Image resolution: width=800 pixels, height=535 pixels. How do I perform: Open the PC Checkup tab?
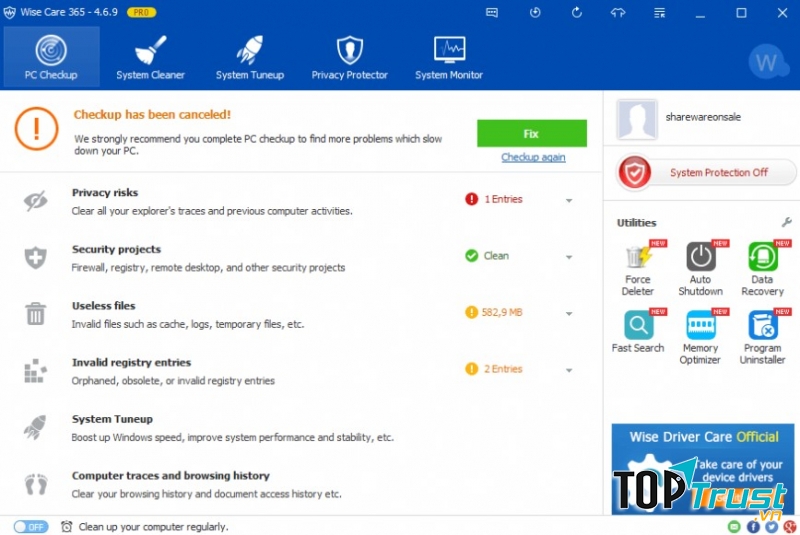click(51, 57)
